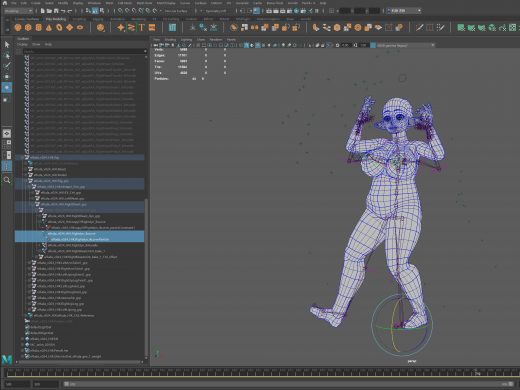Viewport: 520px width, 390px height.
Task: Switch to the Sculpting shelf tab
Action: (x=79, y=19)
